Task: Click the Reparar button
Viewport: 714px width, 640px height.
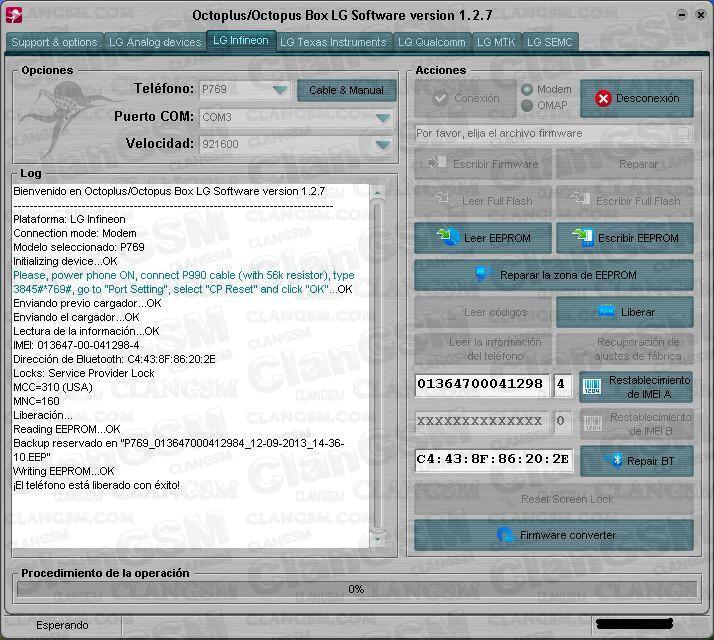Action: [x=625, y=164]
